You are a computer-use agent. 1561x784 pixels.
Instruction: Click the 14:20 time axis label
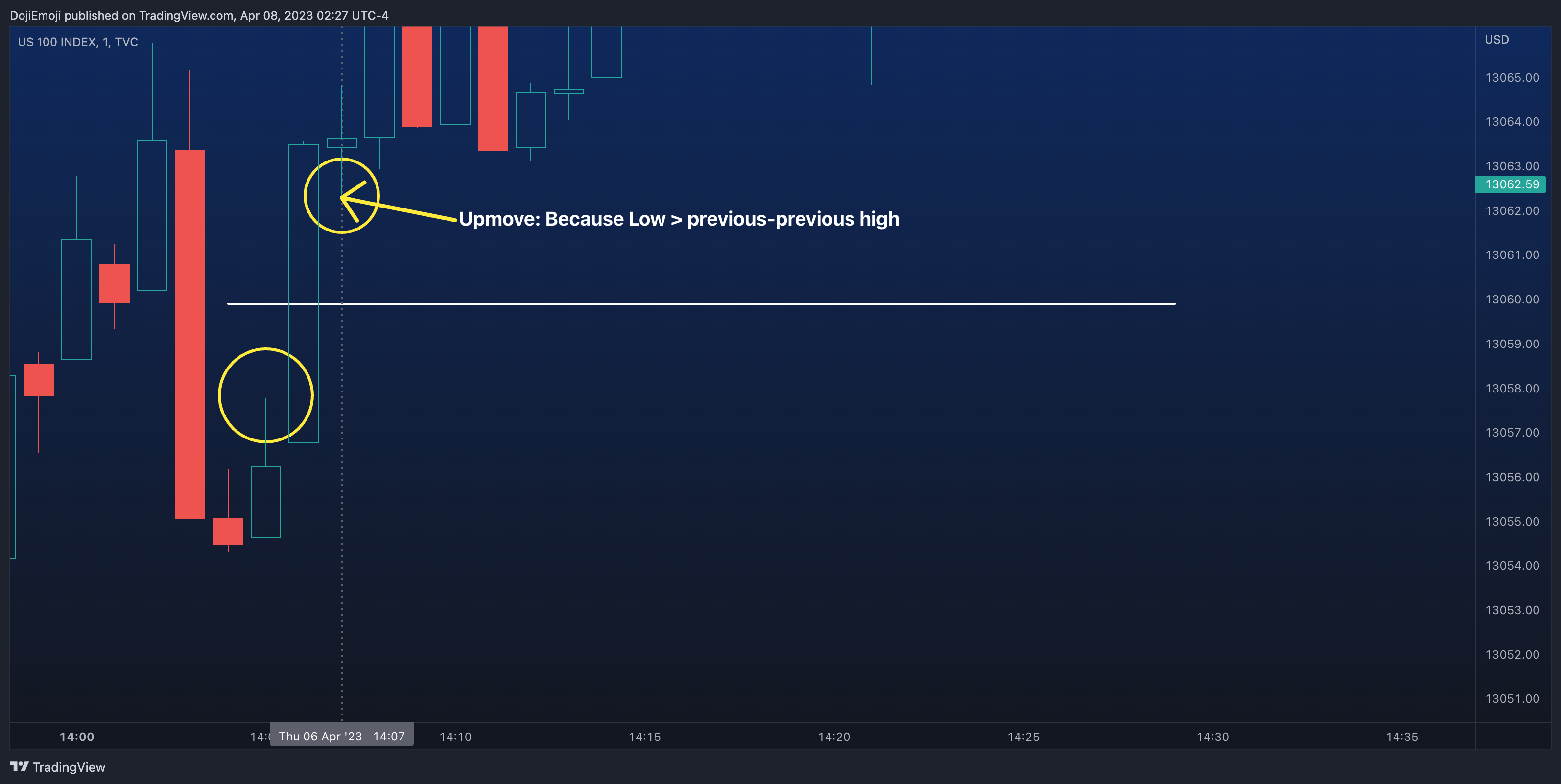(834, 737)
